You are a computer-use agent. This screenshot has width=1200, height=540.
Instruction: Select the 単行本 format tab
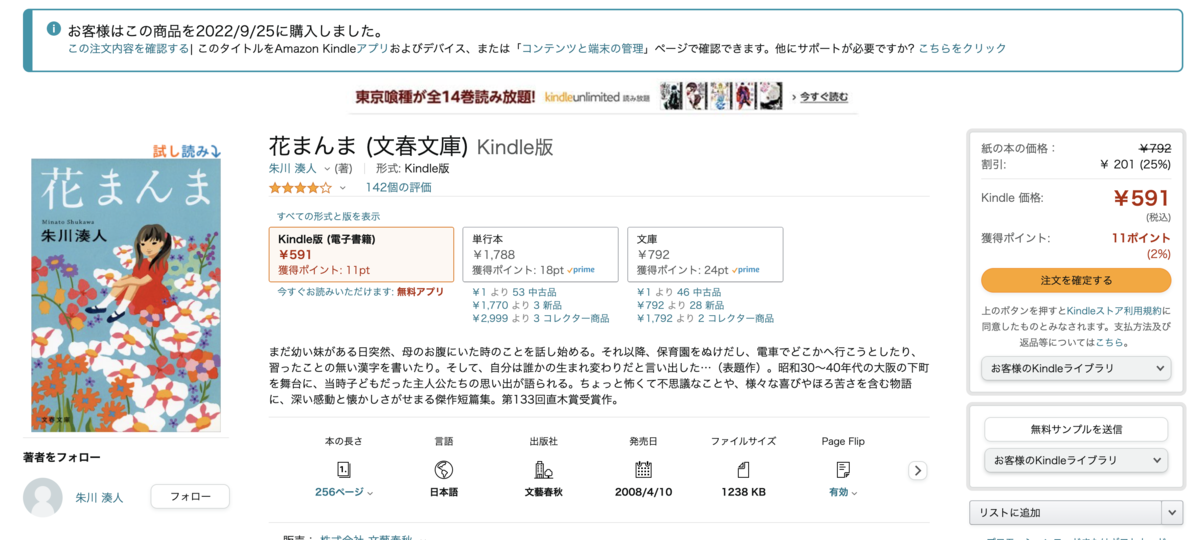coord(540,254)
